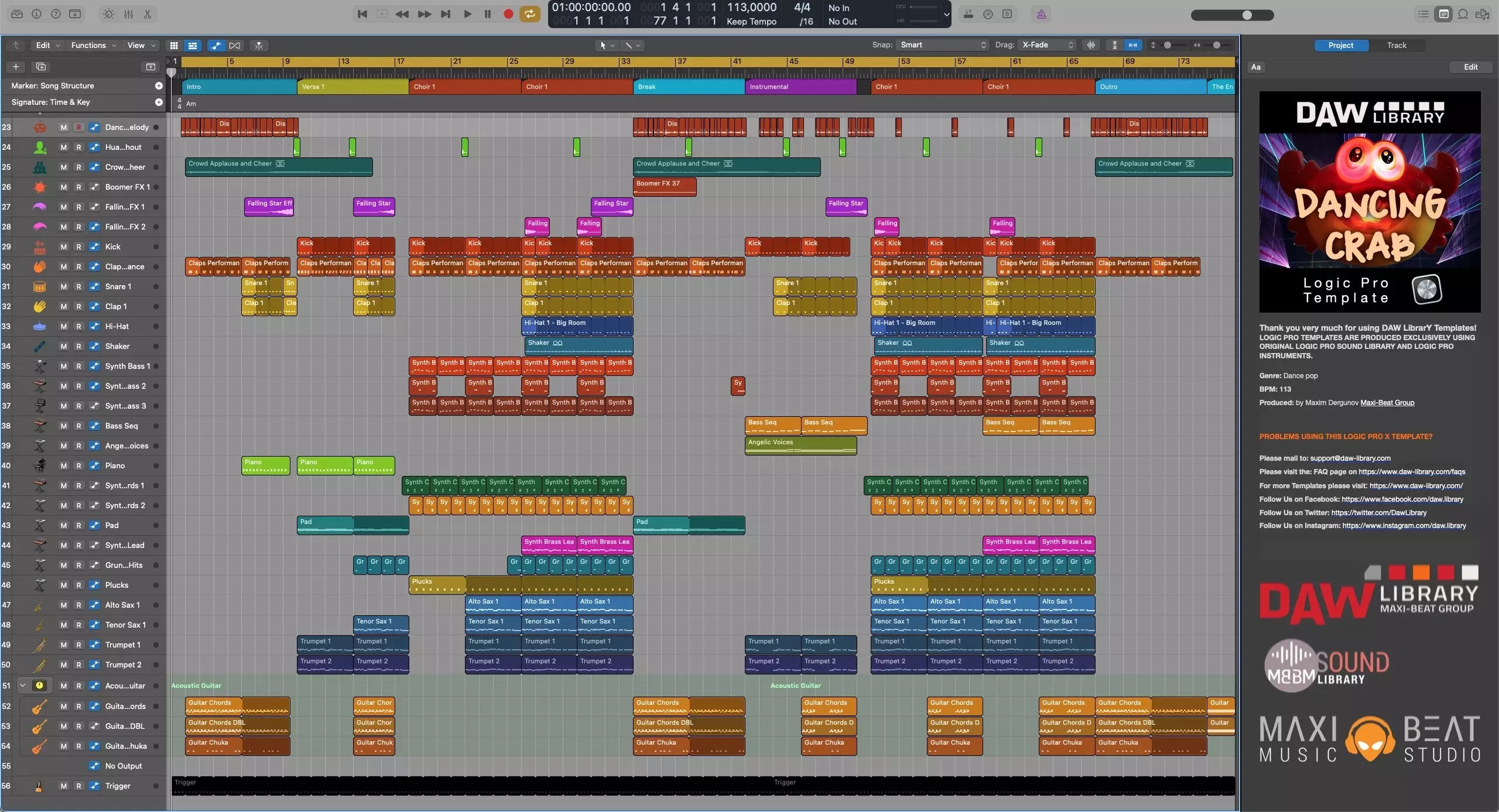Open the Functions menu
The image size is (1499, 812).
coord(93,45)
